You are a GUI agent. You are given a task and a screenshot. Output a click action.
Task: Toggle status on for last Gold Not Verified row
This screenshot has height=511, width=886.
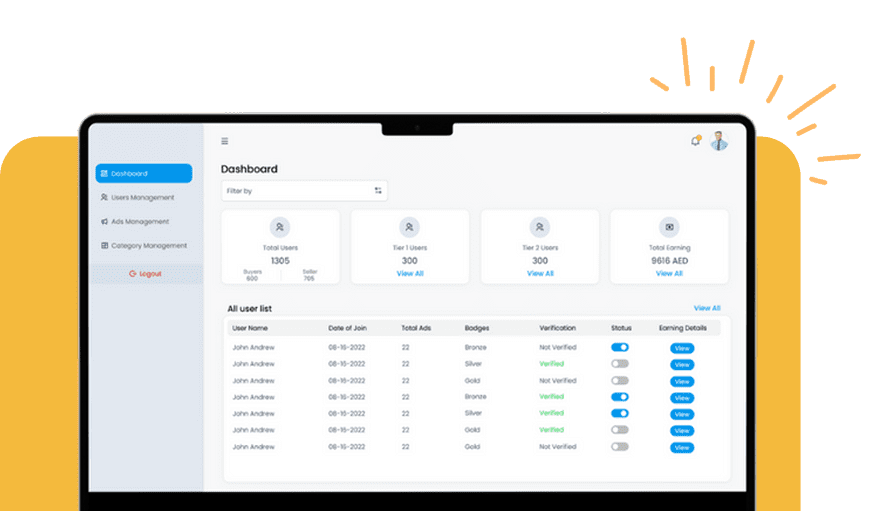(x=620, y=447)
